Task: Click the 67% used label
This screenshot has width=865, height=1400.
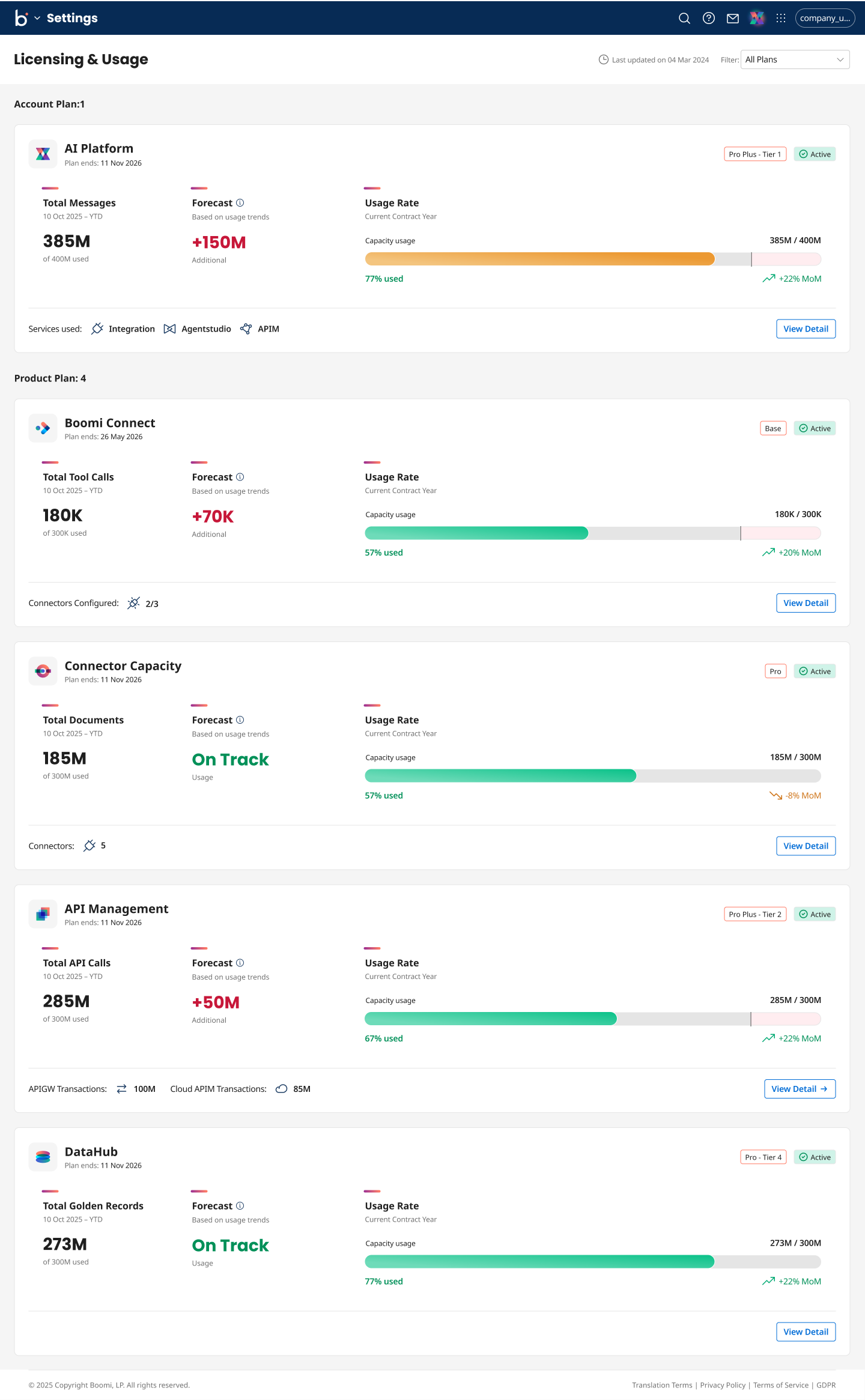Action: [x=384, y=1038]
